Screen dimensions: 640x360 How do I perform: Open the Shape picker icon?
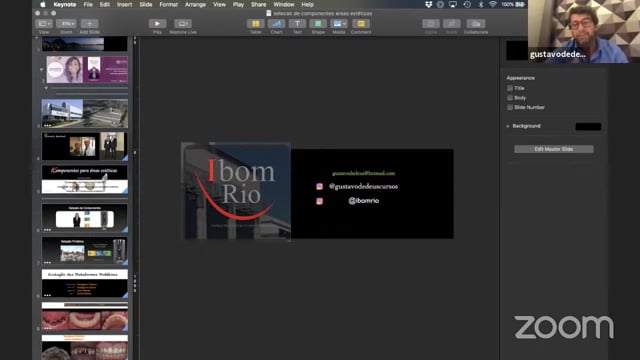(x=318, y=24)
